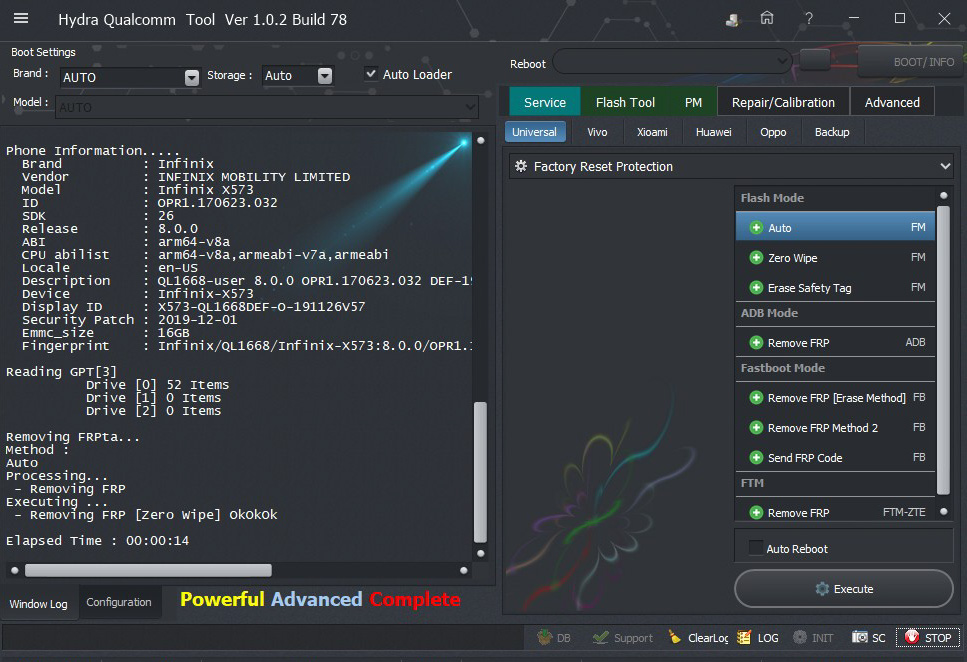Select the Backup sub-tab

[832, 132]
